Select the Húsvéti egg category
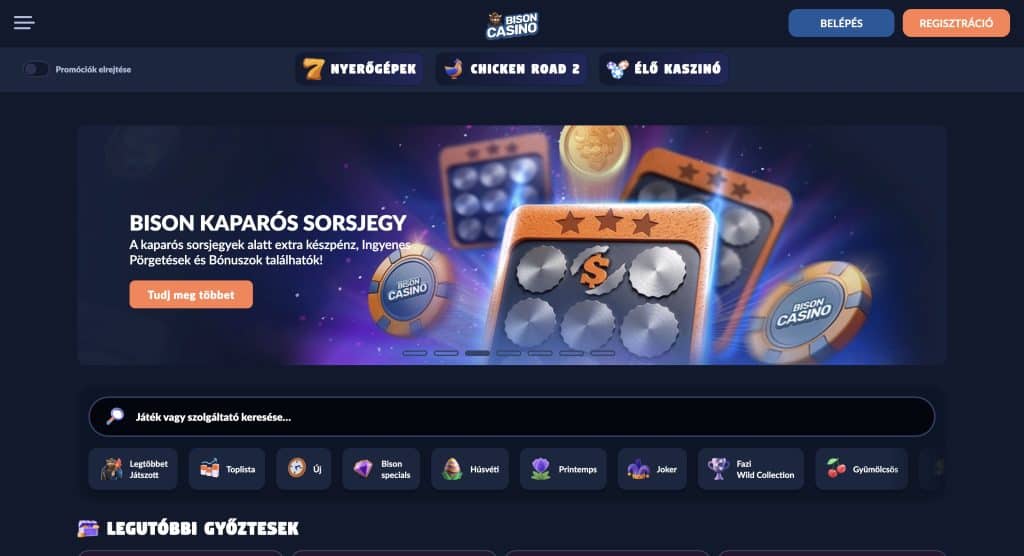The width and height of the screenshot is (1024, 556). 470,469
